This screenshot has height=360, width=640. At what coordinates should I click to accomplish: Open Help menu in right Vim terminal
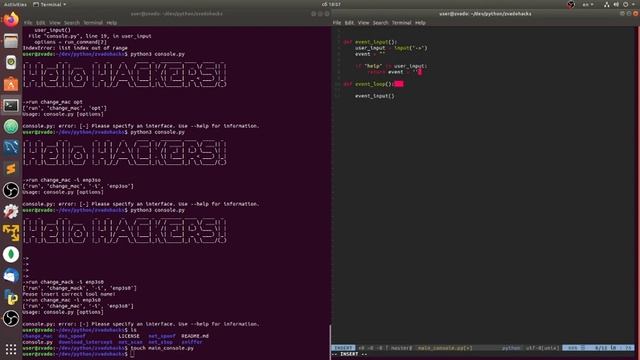420,23
